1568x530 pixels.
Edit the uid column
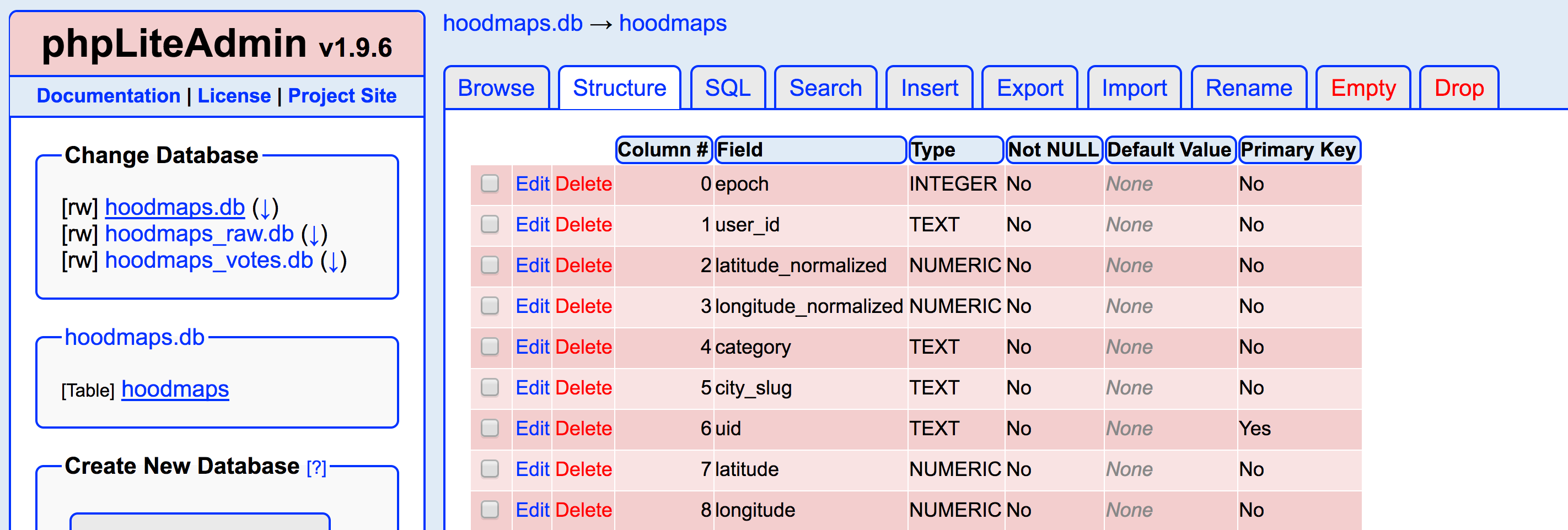pyautogui.click(x=533, y=429)
